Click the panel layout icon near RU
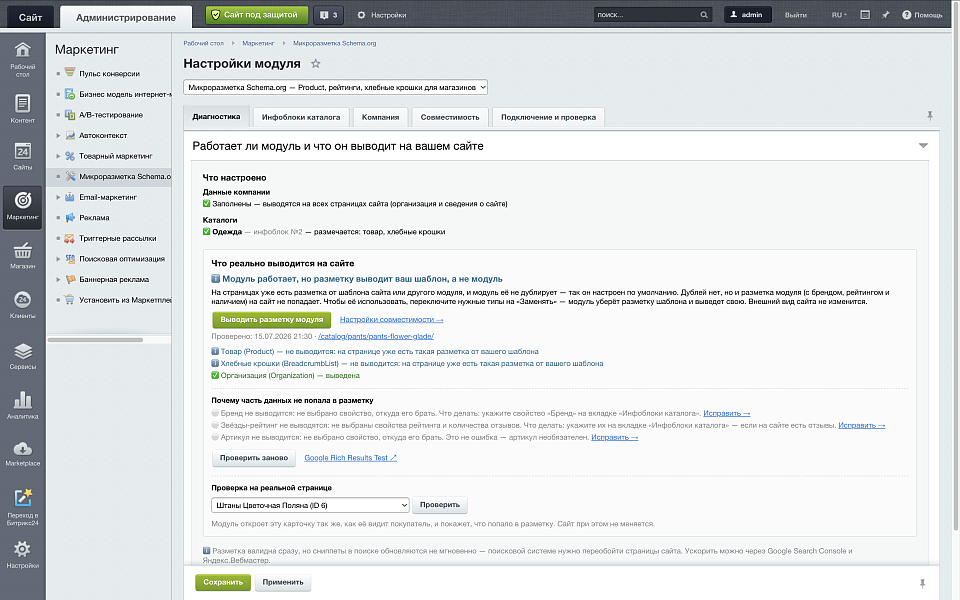 864,15
